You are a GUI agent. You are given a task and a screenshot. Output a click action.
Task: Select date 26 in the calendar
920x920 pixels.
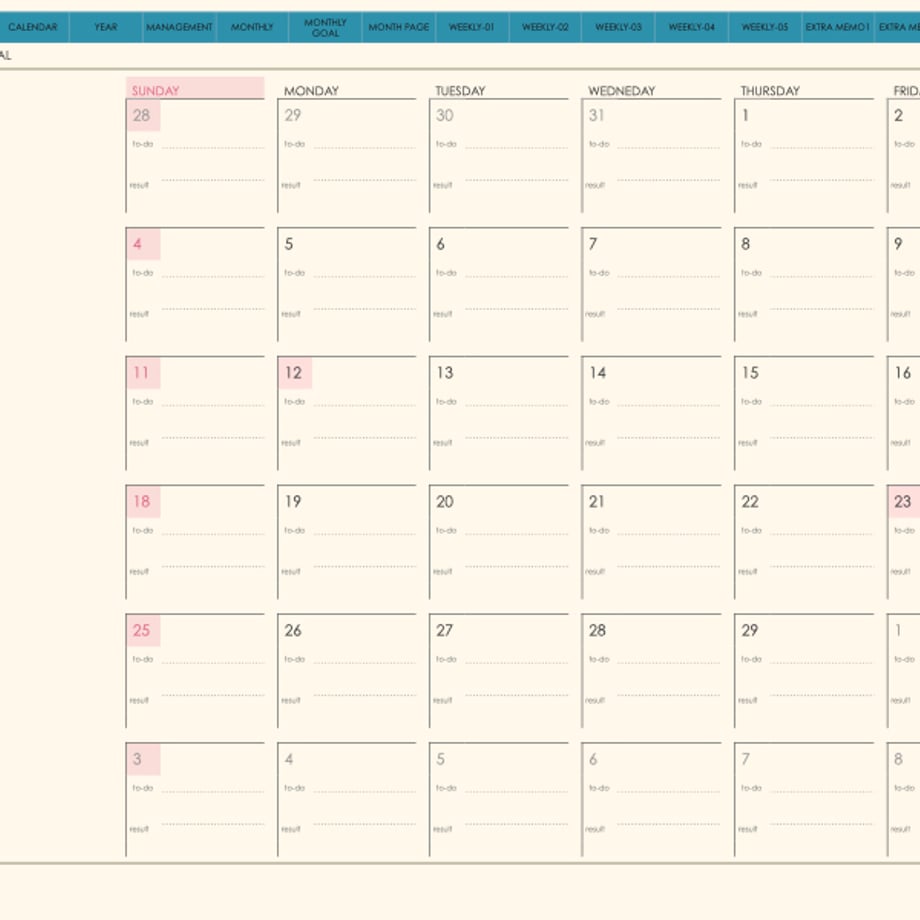(293, 630)
